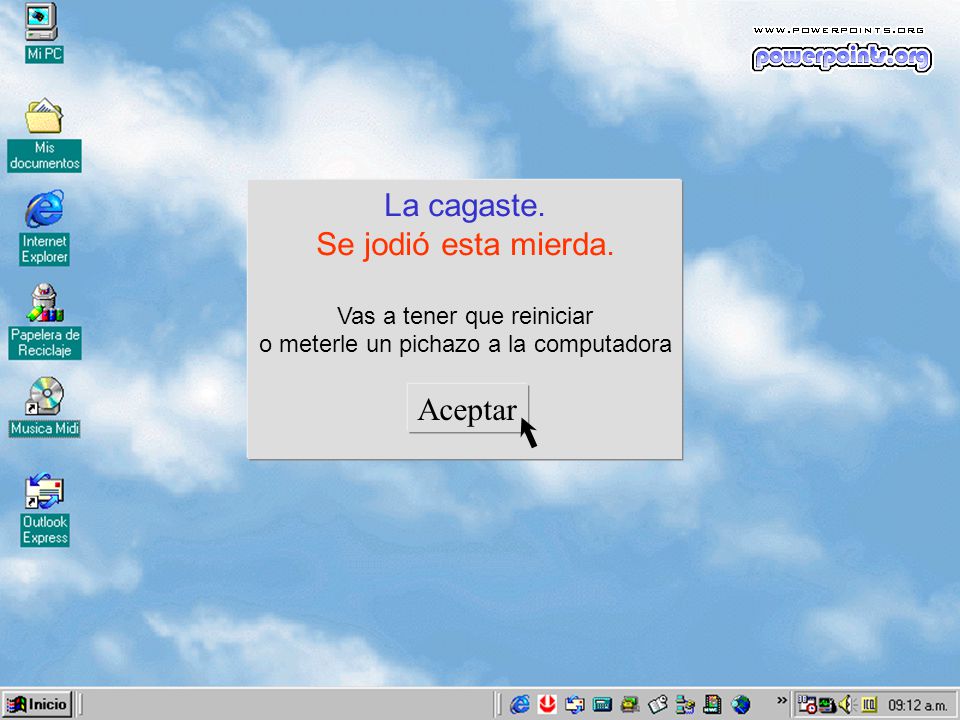This screenshot has width=960, height=720.
Task: Click the film strip media quick launch icon
Action: [712, 705]
